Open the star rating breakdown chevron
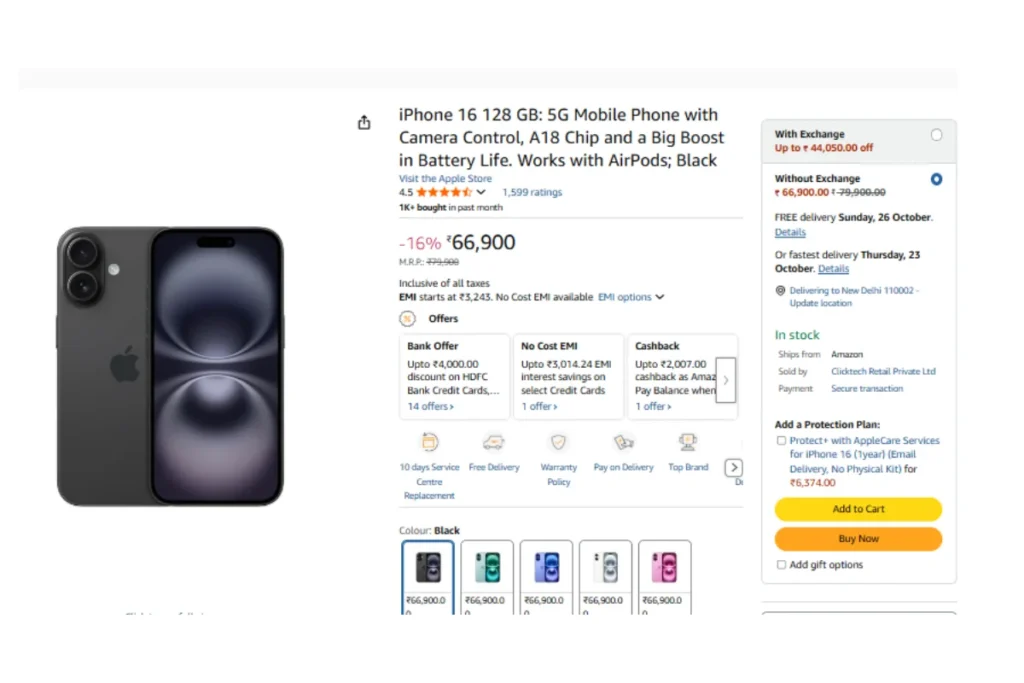The width and height of the screenshot is (1024, 683). (481, 192)
